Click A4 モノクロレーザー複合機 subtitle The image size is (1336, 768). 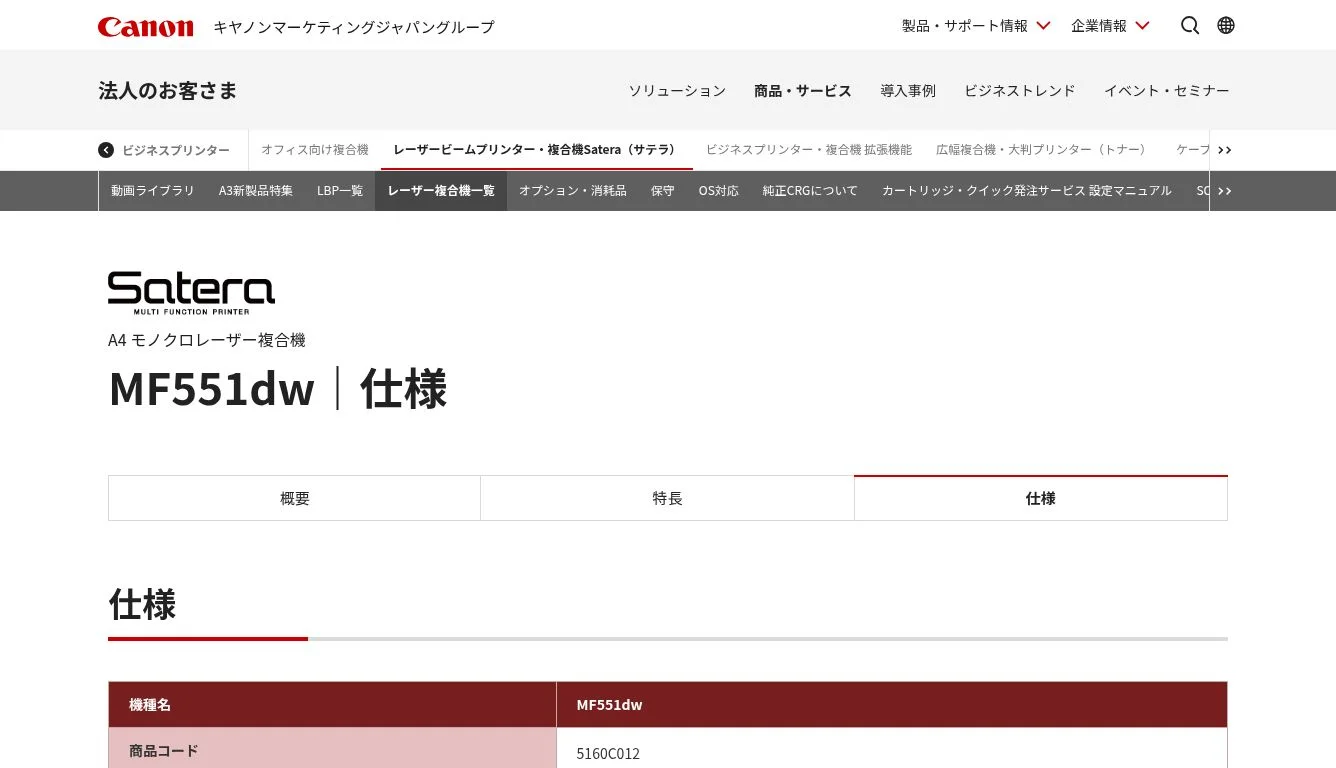pyautogui.click(x=207, y=340)
